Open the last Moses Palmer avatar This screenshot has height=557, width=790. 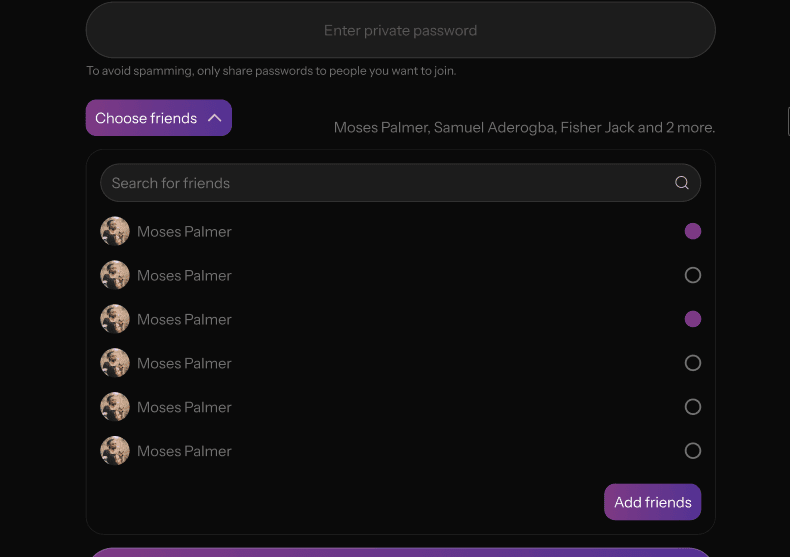[x=115, y=450]
